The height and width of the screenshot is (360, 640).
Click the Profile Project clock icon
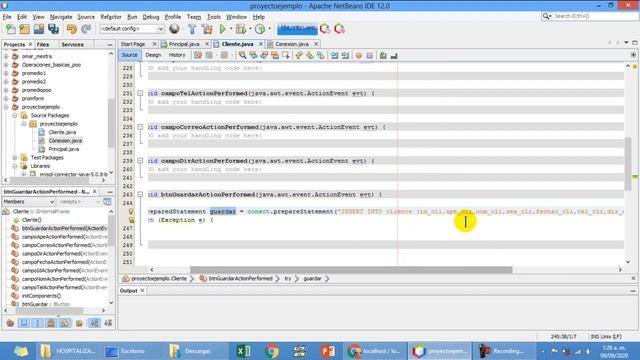[260, 29]
